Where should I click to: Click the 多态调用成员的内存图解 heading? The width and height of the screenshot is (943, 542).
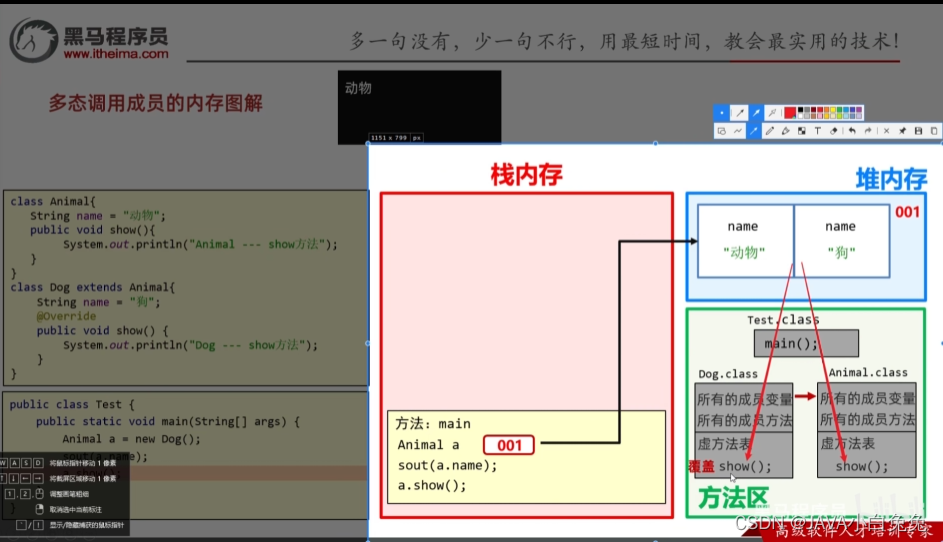156,103
